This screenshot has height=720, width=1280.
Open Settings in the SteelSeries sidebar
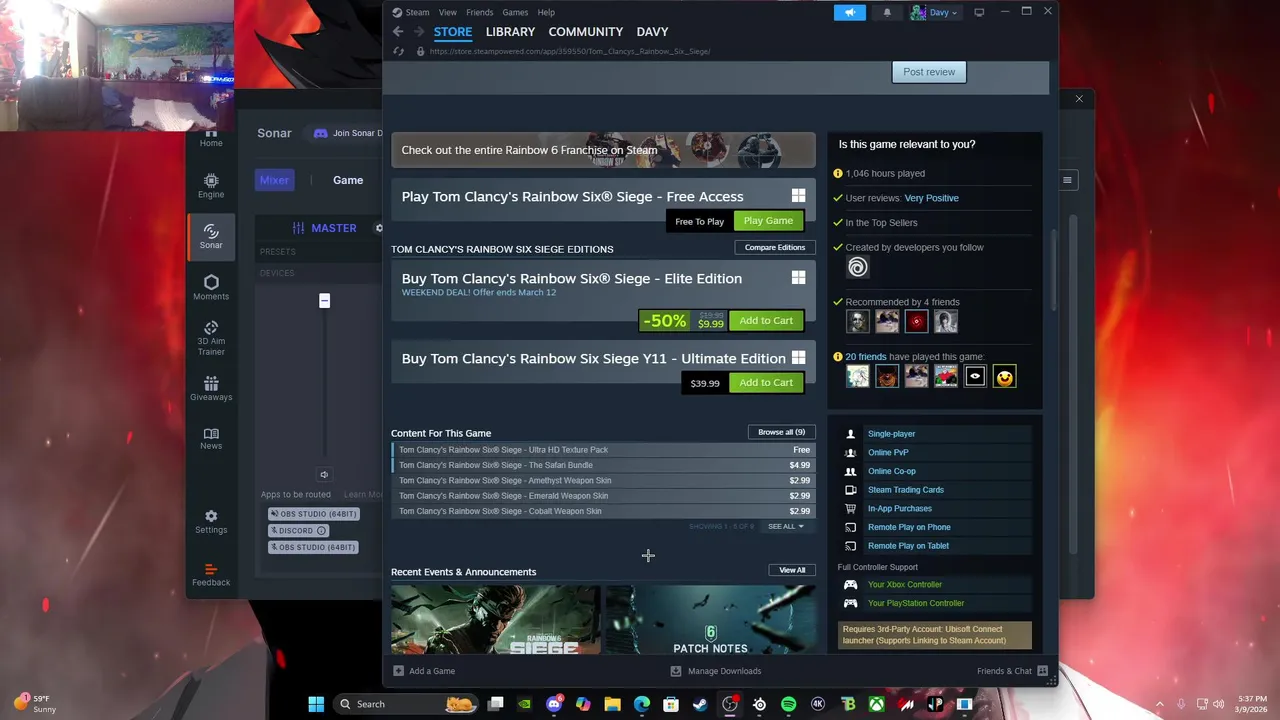(x=211, y=523)
